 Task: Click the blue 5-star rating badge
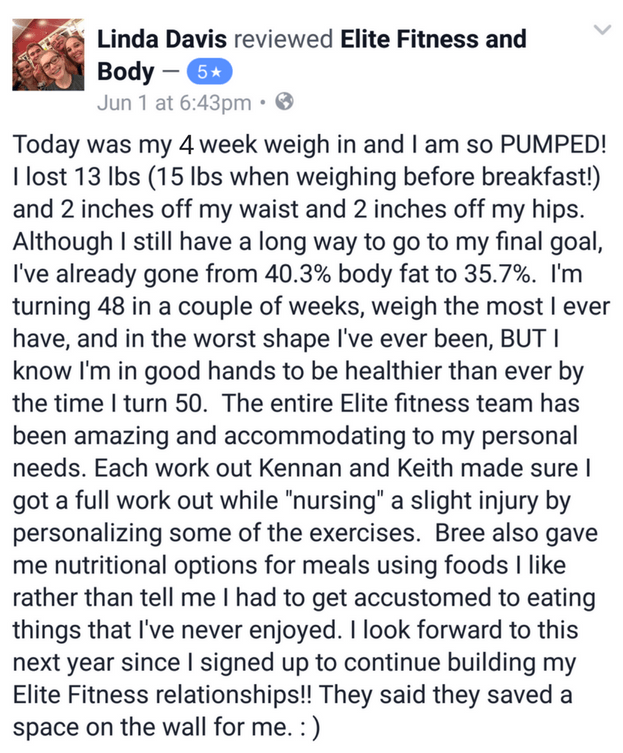[x=209, y=73]
